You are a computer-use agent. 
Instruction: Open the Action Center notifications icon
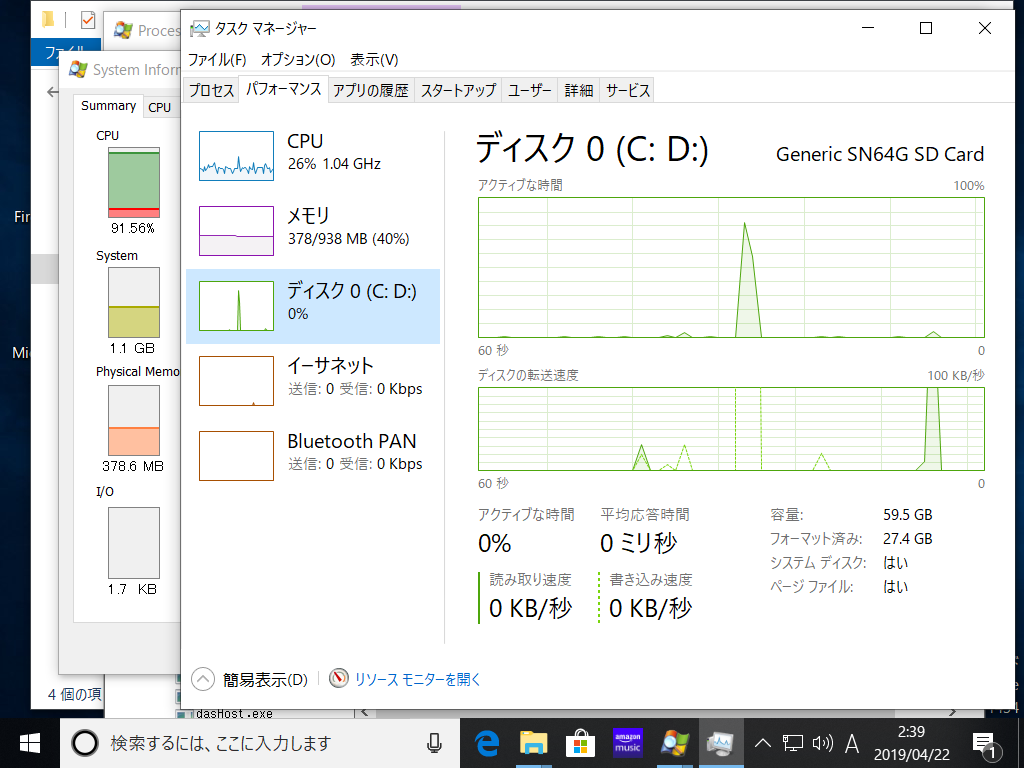(x=985, y=744)
